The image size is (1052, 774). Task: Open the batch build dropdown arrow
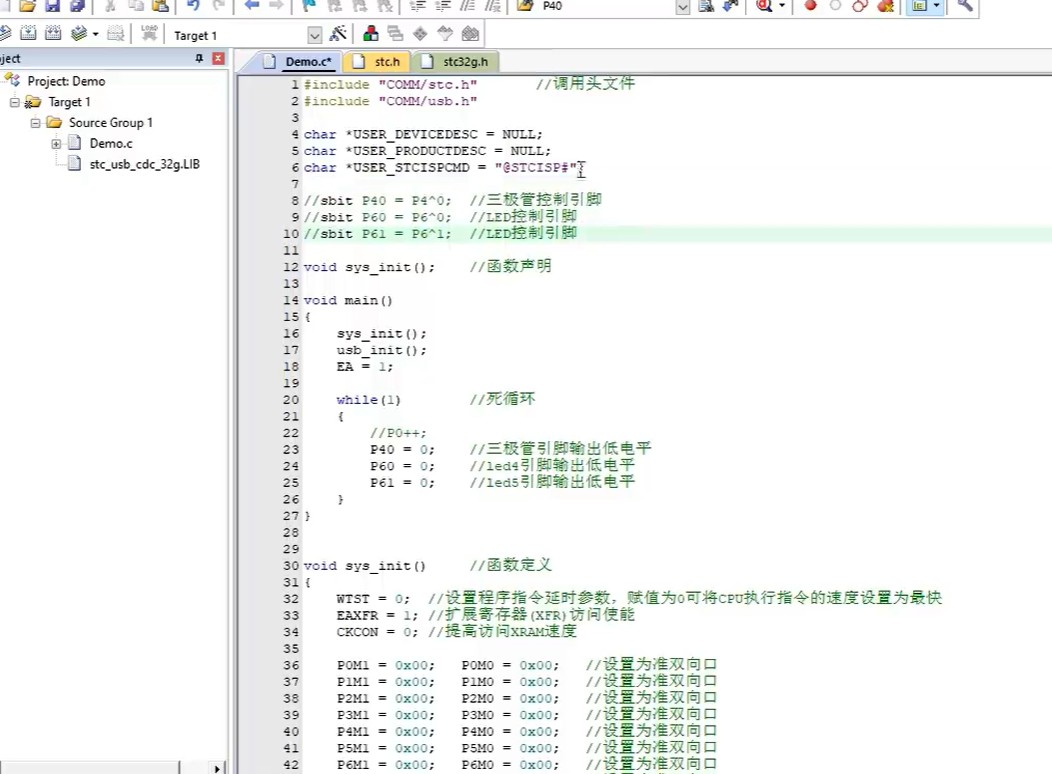(95, 34)
